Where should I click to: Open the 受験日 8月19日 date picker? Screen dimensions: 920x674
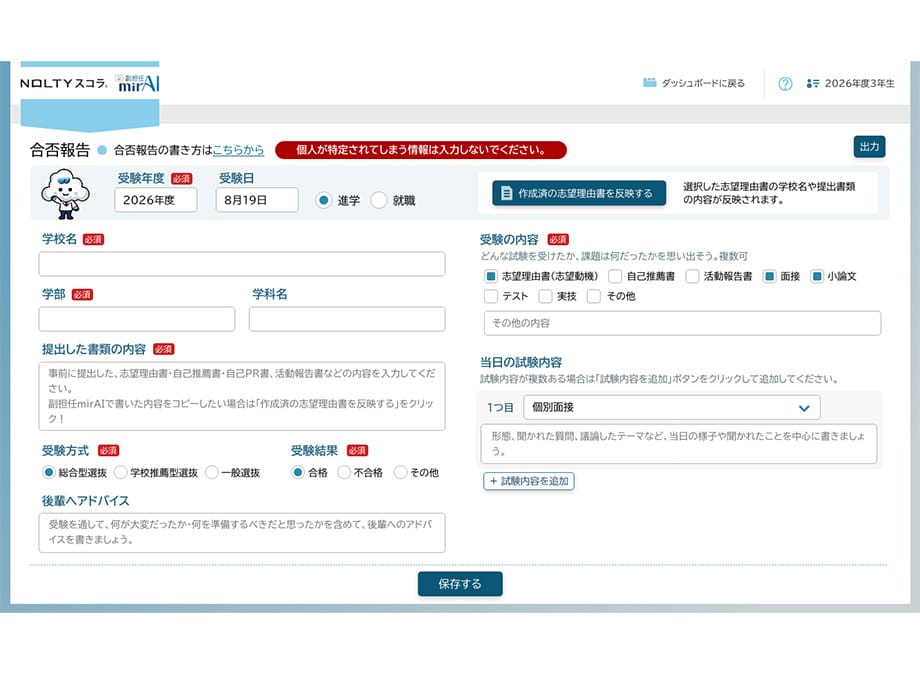pos(257,200)
